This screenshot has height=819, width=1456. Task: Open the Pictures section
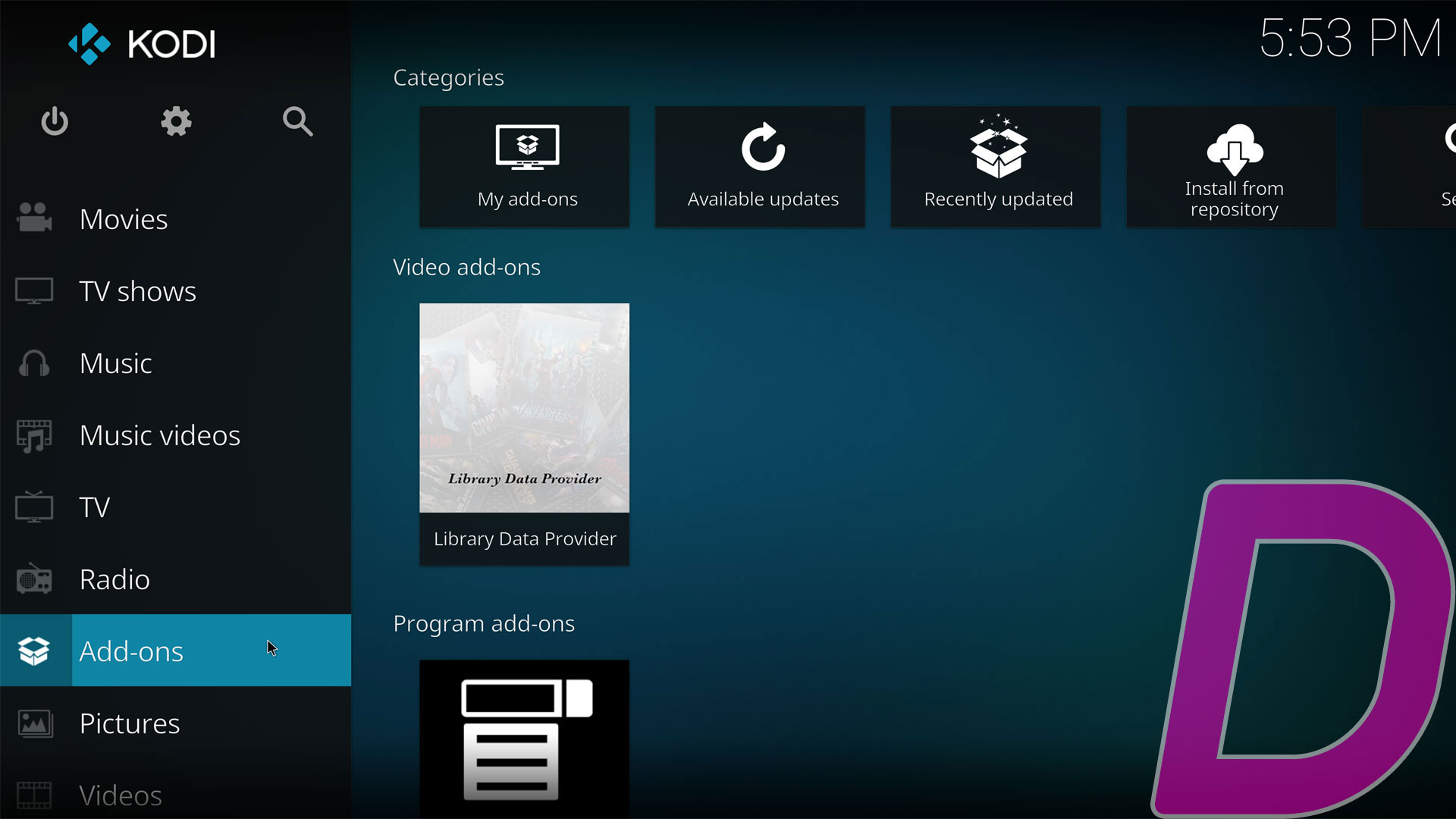click(x=175, y=723)
